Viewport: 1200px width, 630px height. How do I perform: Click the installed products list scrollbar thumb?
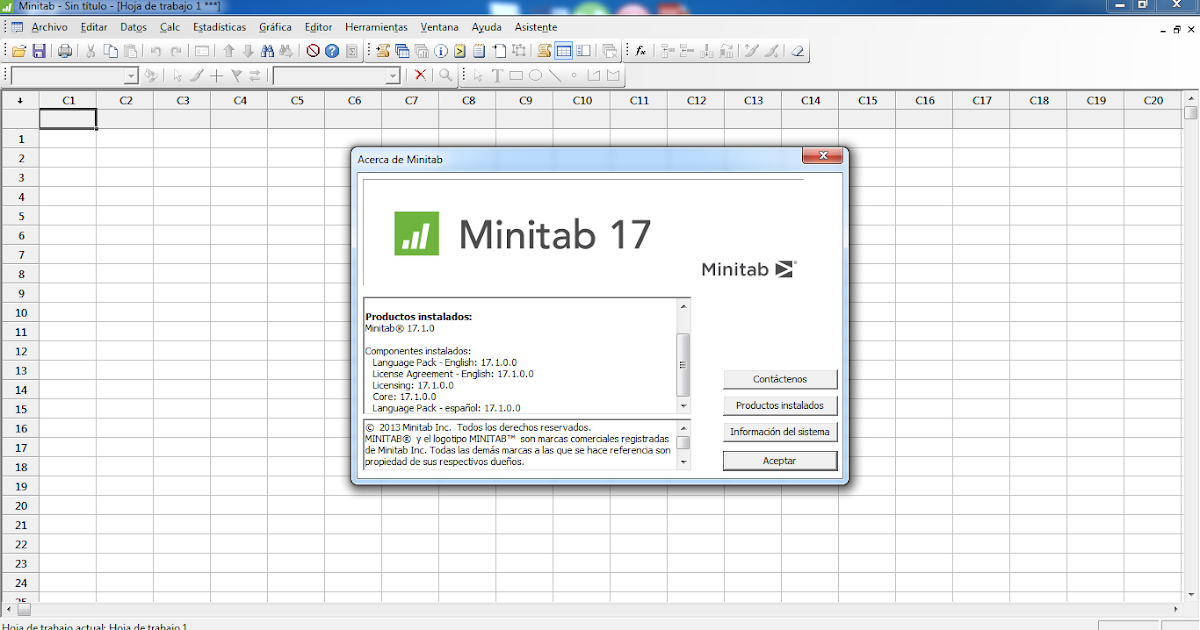point(684,364)
